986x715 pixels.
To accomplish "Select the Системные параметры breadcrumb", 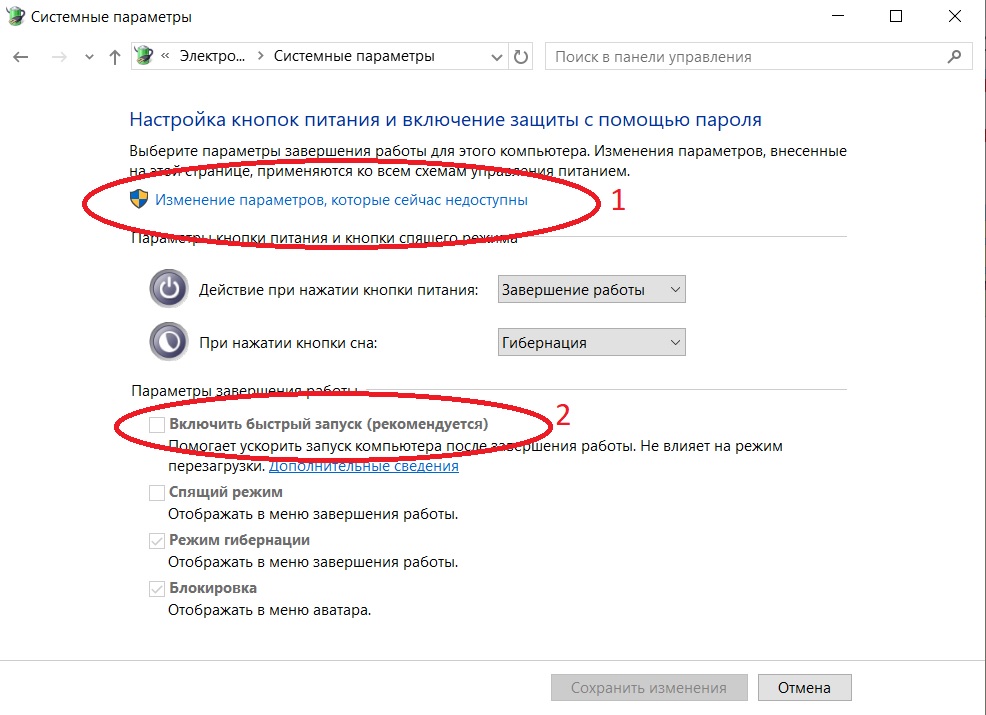I will [x=354, y=57].
